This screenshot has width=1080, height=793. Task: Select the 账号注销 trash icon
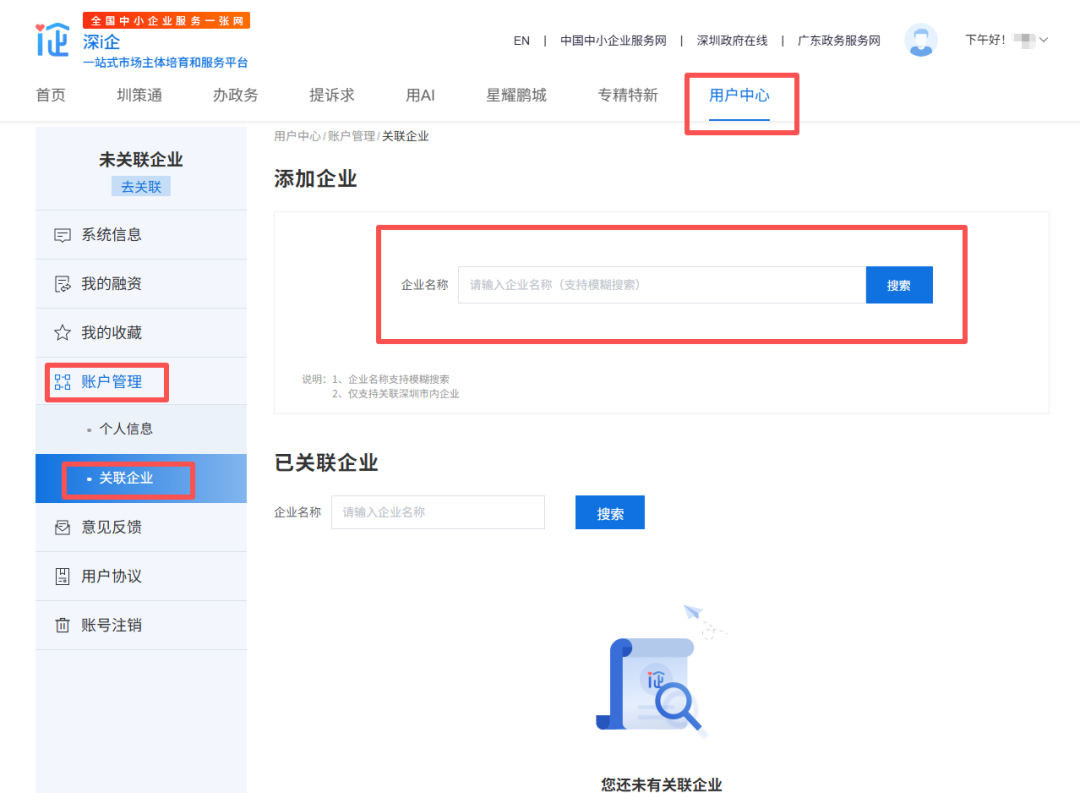tap(62, 625)
